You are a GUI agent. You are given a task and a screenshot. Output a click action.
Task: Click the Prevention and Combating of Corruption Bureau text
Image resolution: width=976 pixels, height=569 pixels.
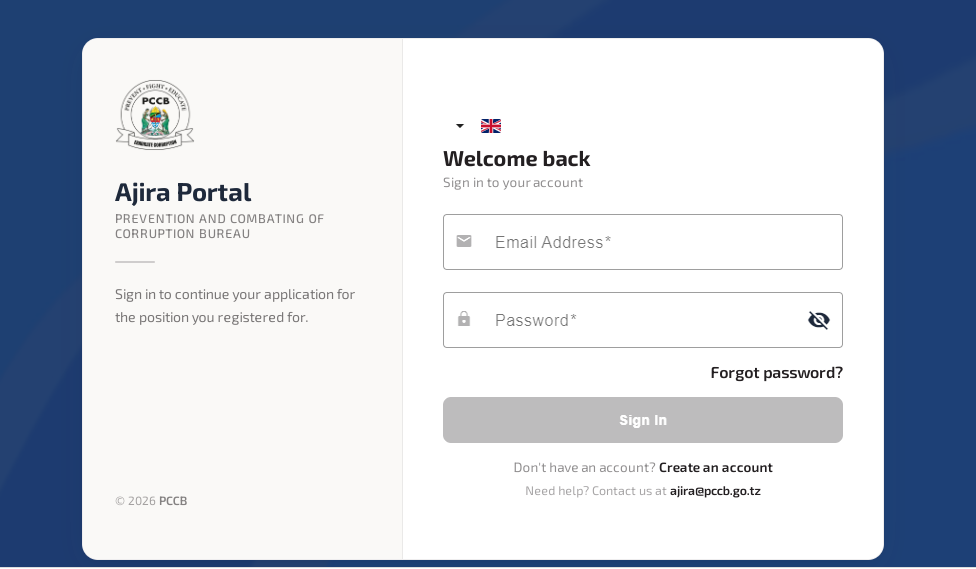pyautogui.click(x=219, y=226)
